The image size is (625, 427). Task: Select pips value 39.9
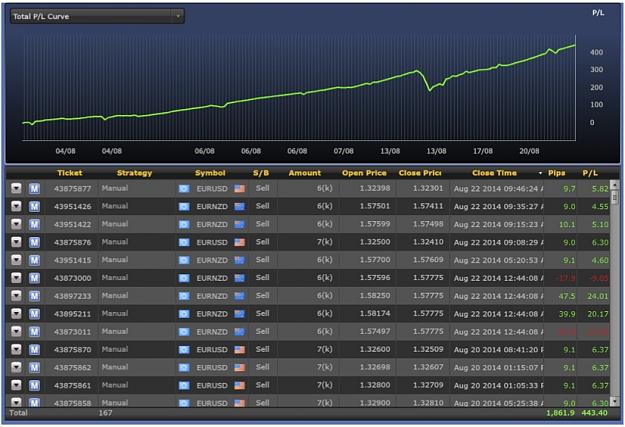coord(567,314)
